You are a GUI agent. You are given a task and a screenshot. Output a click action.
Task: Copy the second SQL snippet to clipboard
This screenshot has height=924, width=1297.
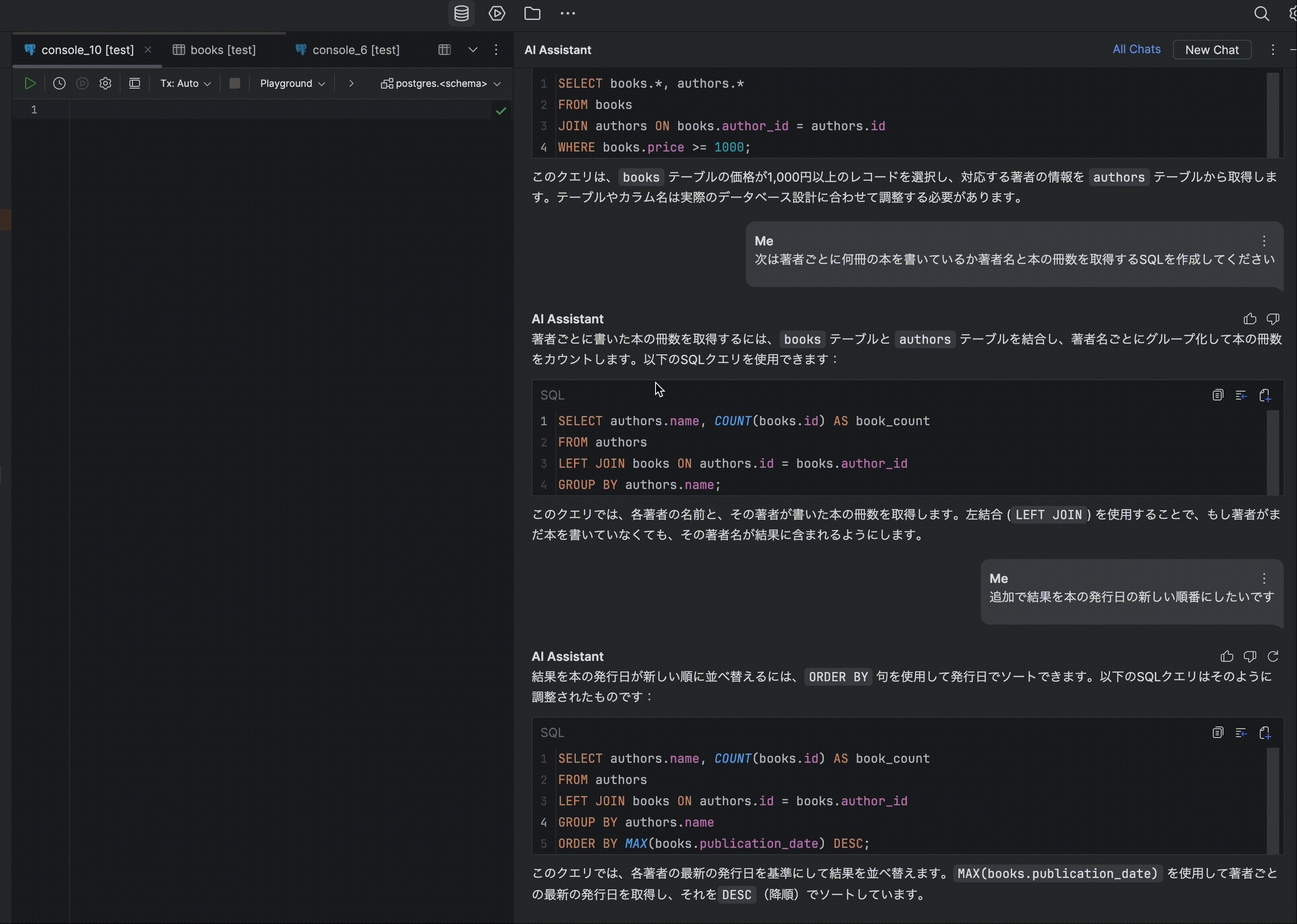[1217, 395]
